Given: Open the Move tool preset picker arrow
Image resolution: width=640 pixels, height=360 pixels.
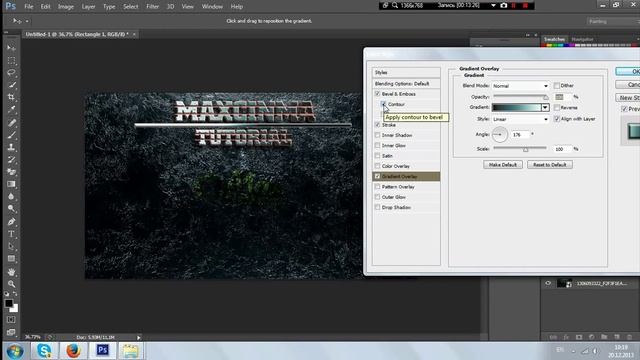Looking at the screenshot, I should coord(27,21).
